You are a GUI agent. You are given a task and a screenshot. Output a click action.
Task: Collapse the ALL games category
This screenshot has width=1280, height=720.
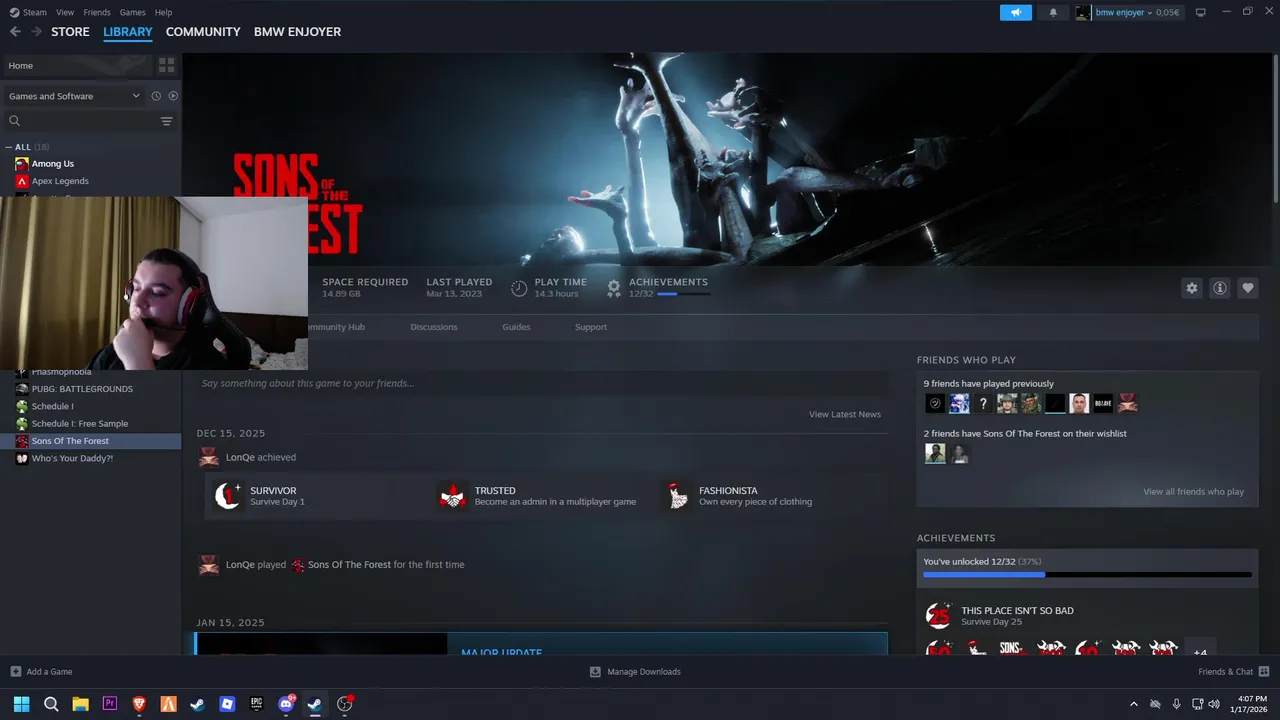9,147
